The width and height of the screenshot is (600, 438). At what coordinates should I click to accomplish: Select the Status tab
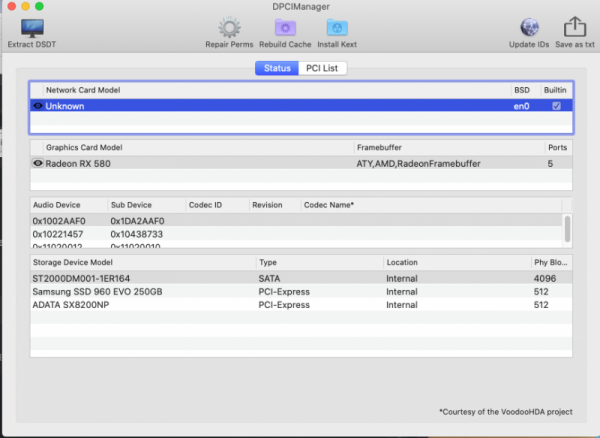(x=276, y=68)
